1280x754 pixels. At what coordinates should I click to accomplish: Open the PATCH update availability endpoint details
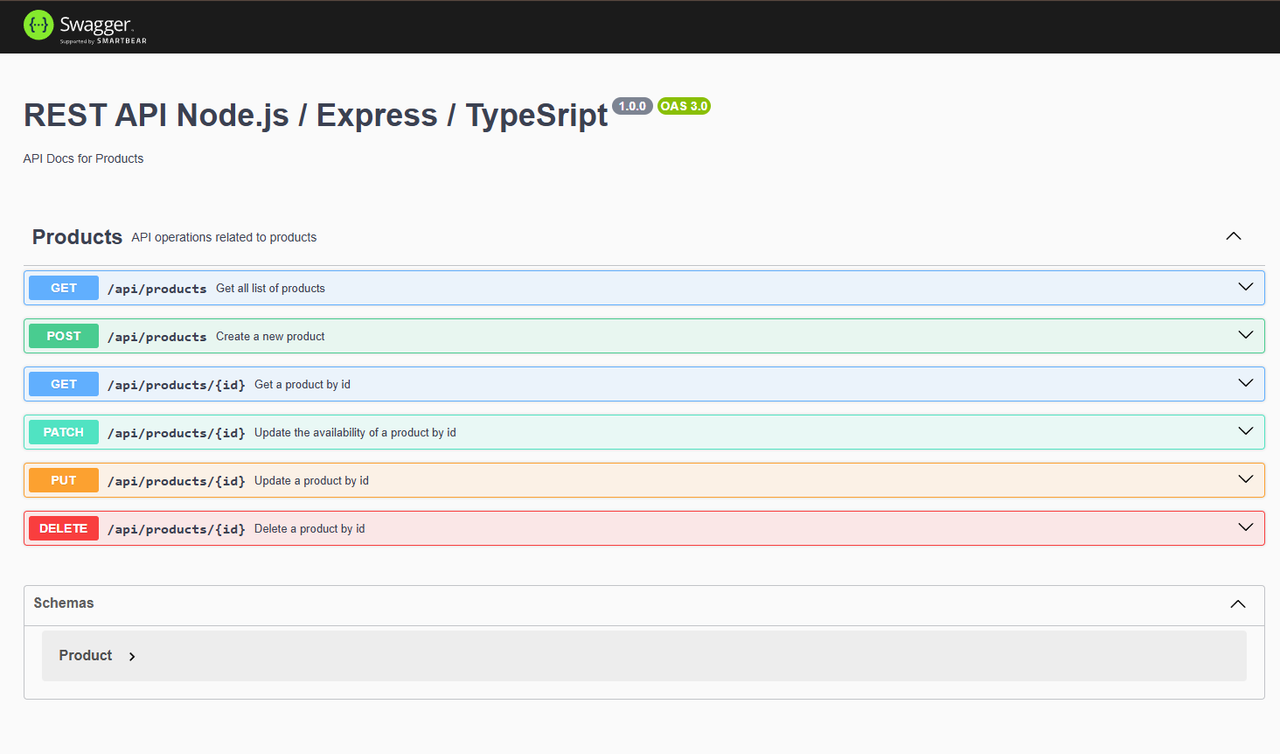[x=1246, y=431]
